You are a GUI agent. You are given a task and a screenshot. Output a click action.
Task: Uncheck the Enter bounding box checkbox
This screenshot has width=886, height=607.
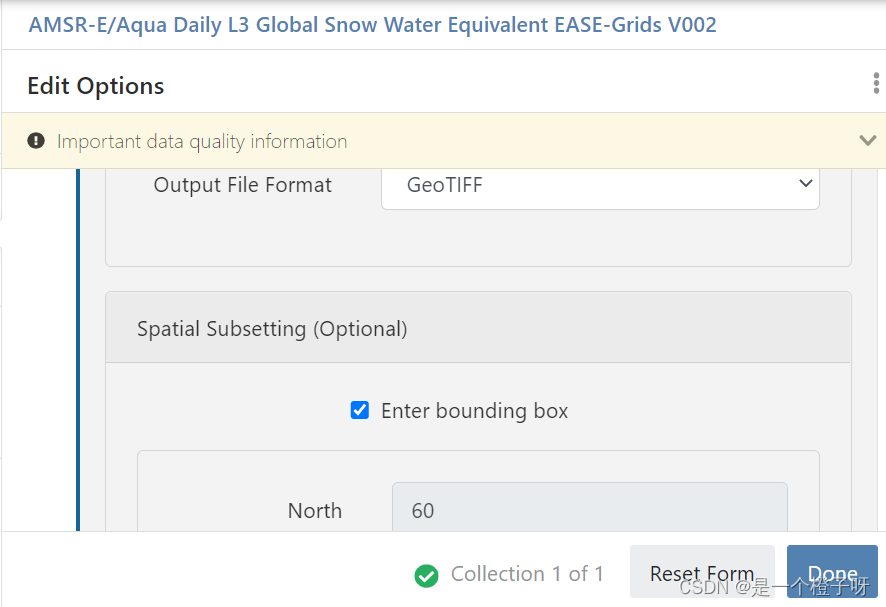tap(359, 410)
